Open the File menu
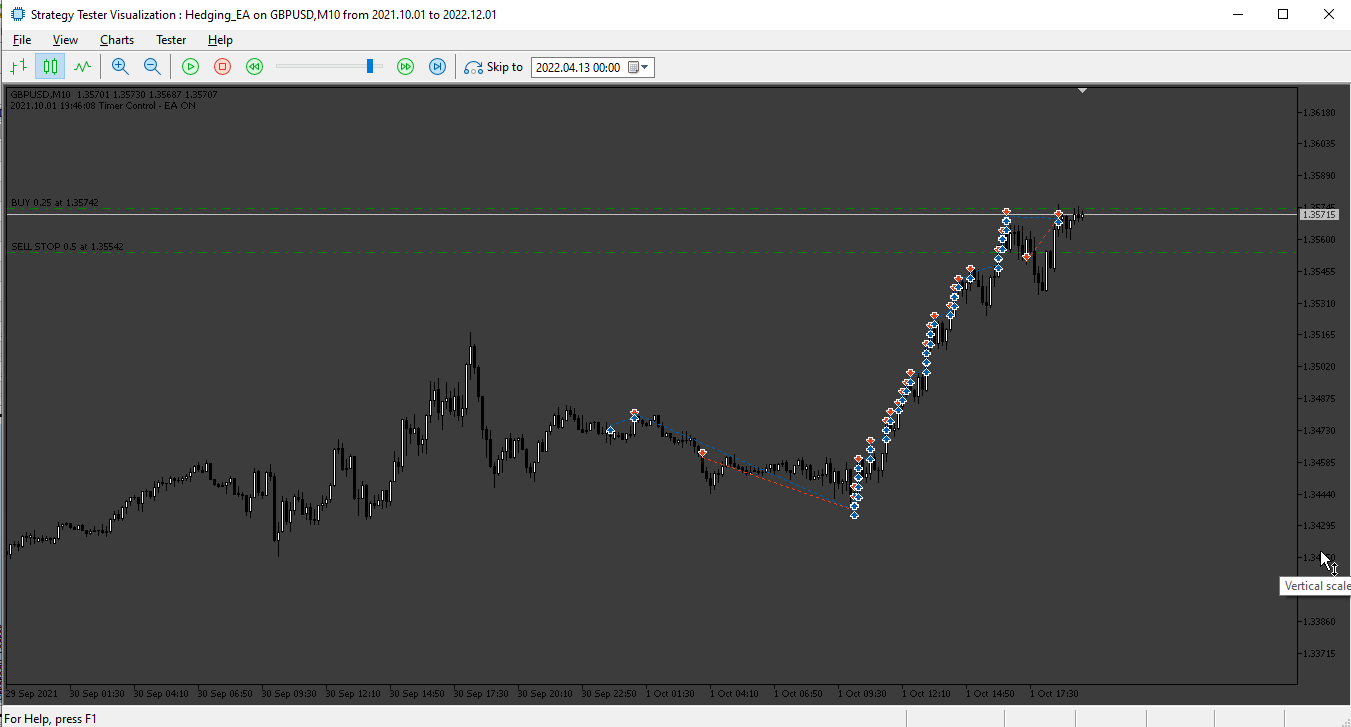 22,40
